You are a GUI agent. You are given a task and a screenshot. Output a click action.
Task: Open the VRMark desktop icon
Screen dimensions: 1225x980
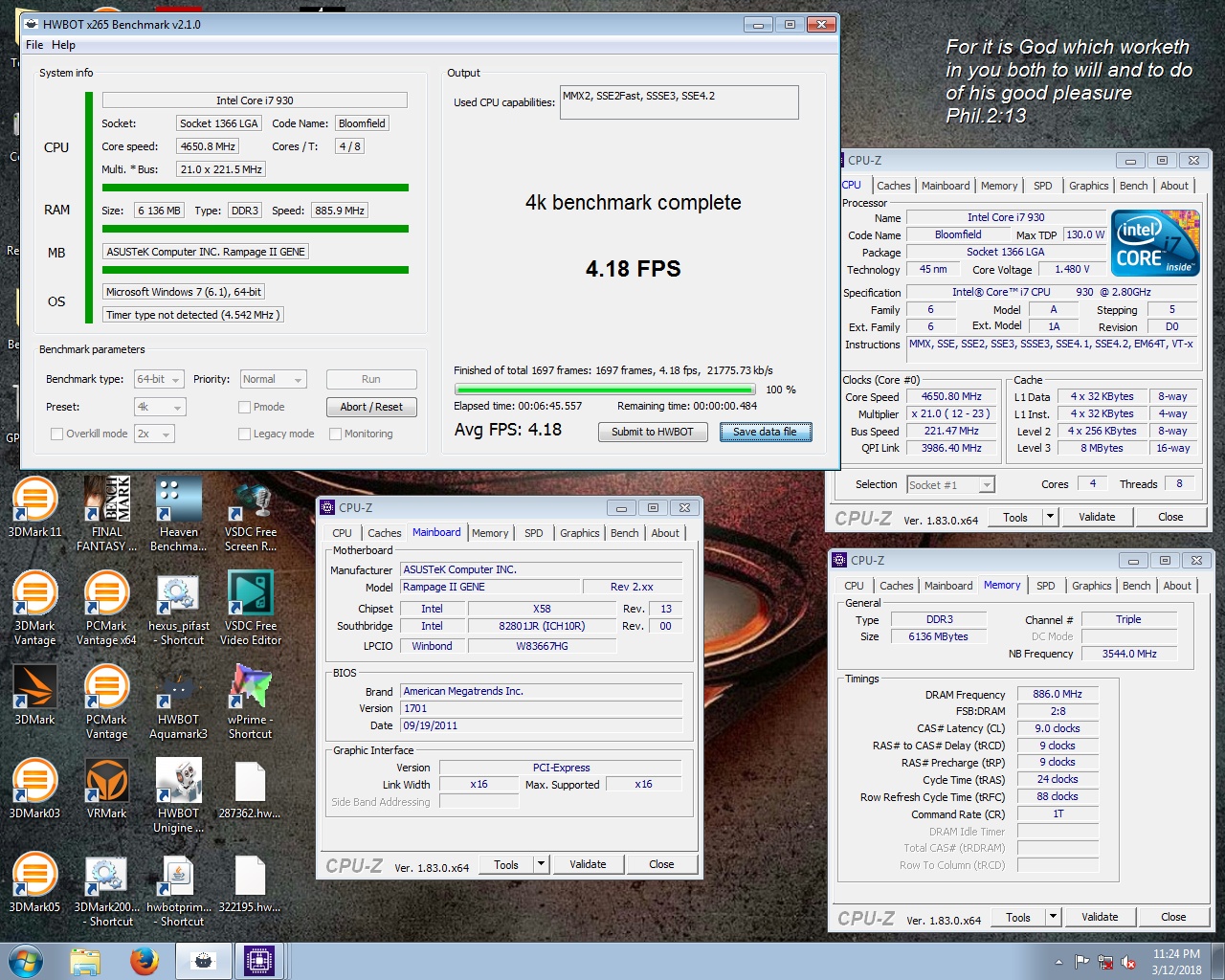pyautogui.click(x=106, y=789)
